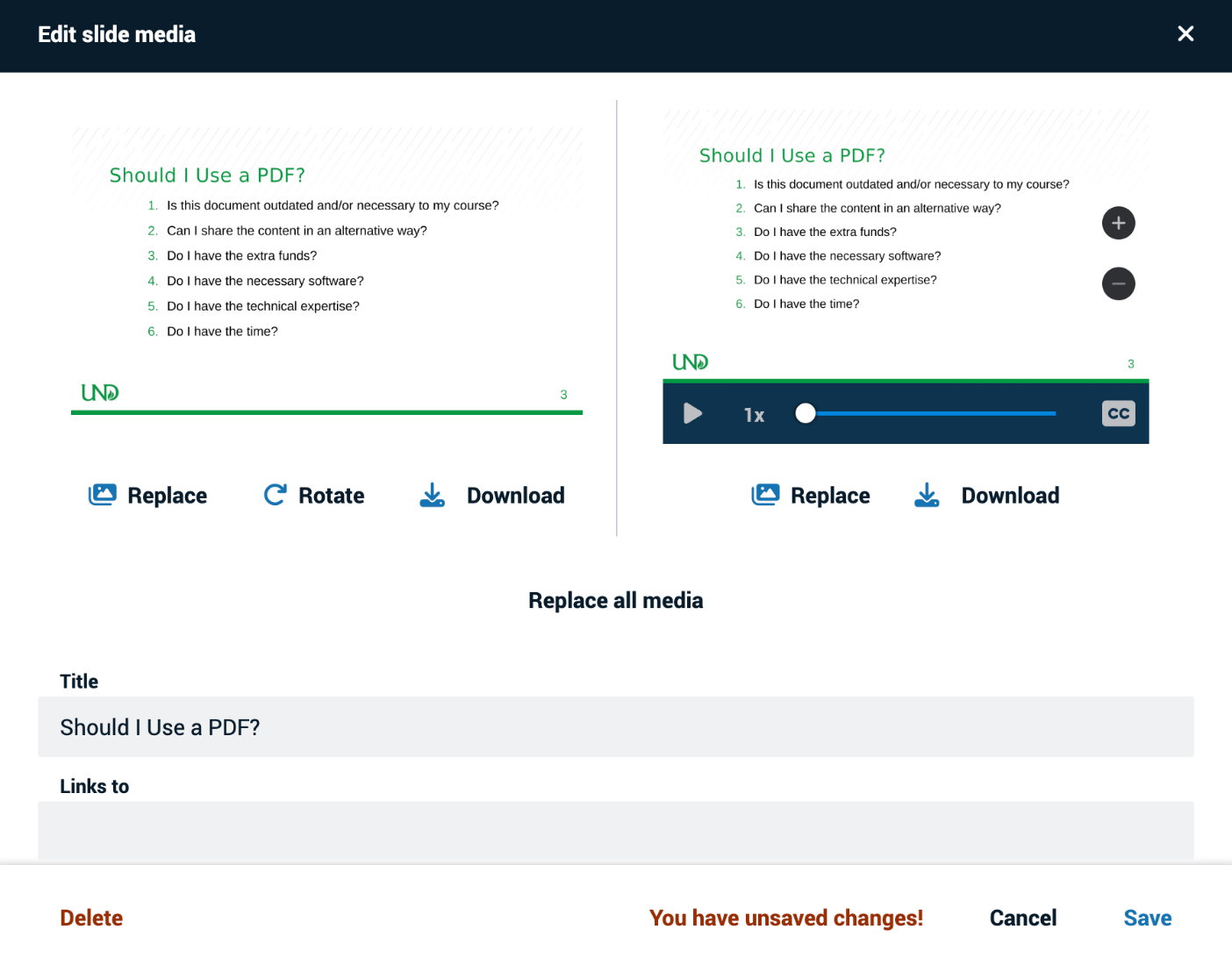The image size is (1232, 965).
Task: Delete this slide media
Action: (90, 918)
